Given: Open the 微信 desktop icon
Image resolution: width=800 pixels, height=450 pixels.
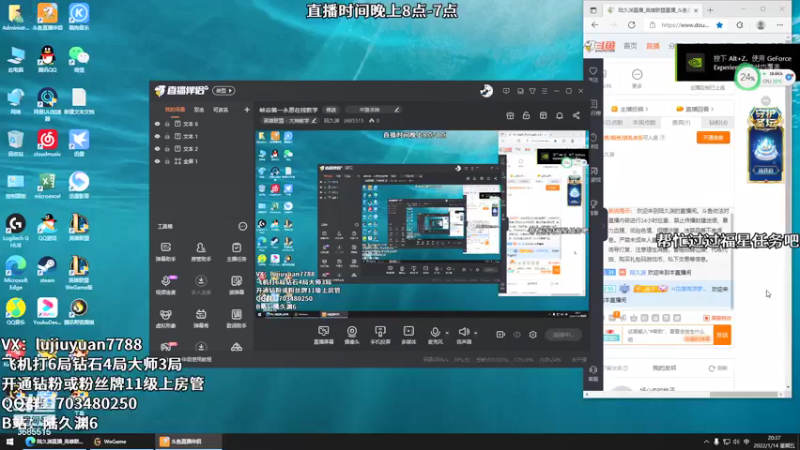Looking at the screenshot, I should (79, 59).
